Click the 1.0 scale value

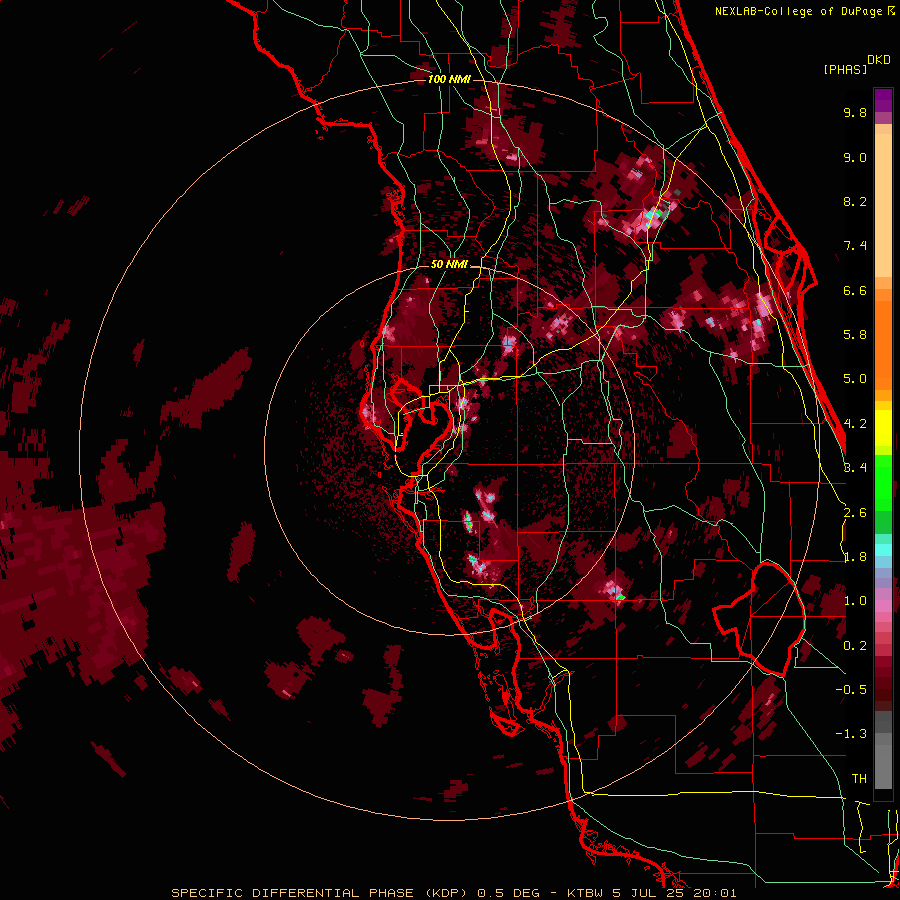(x=855, y=600)
